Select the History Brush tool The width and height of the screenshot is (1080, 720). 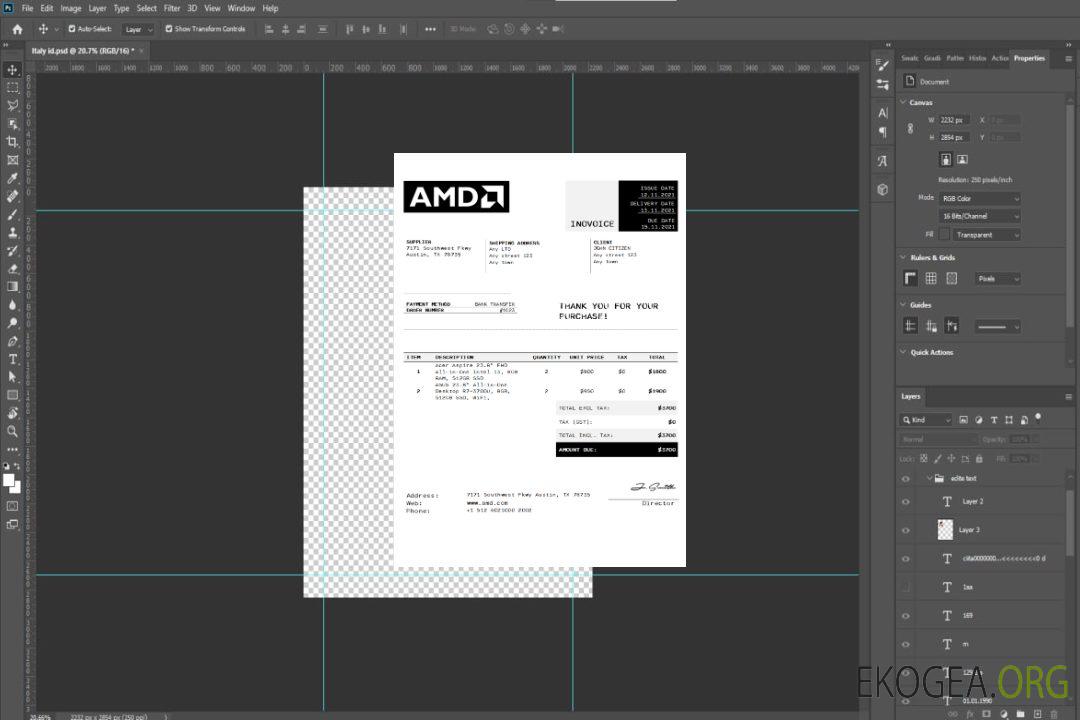pyautogui.click(x=12, y=250)
